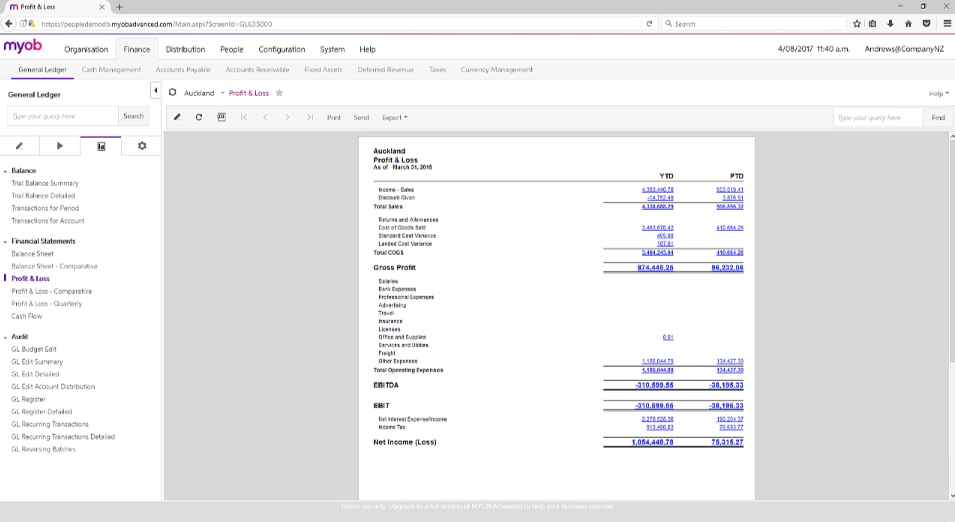Open the Export dropdown

pos(394,117)
